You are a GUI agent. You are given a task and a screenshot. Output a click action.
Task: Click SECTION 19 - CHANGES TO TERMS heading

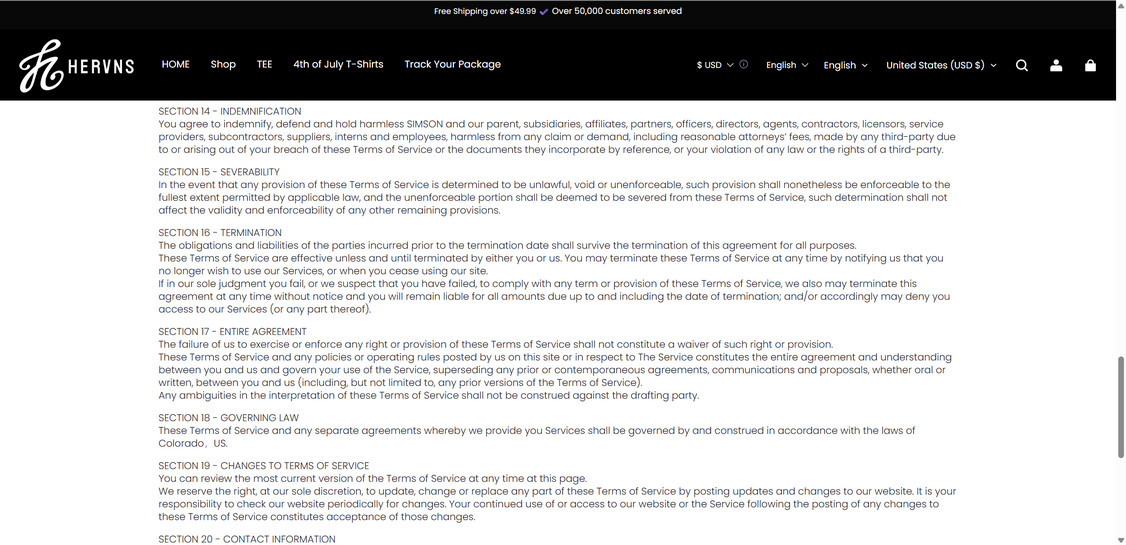point(264,466)
